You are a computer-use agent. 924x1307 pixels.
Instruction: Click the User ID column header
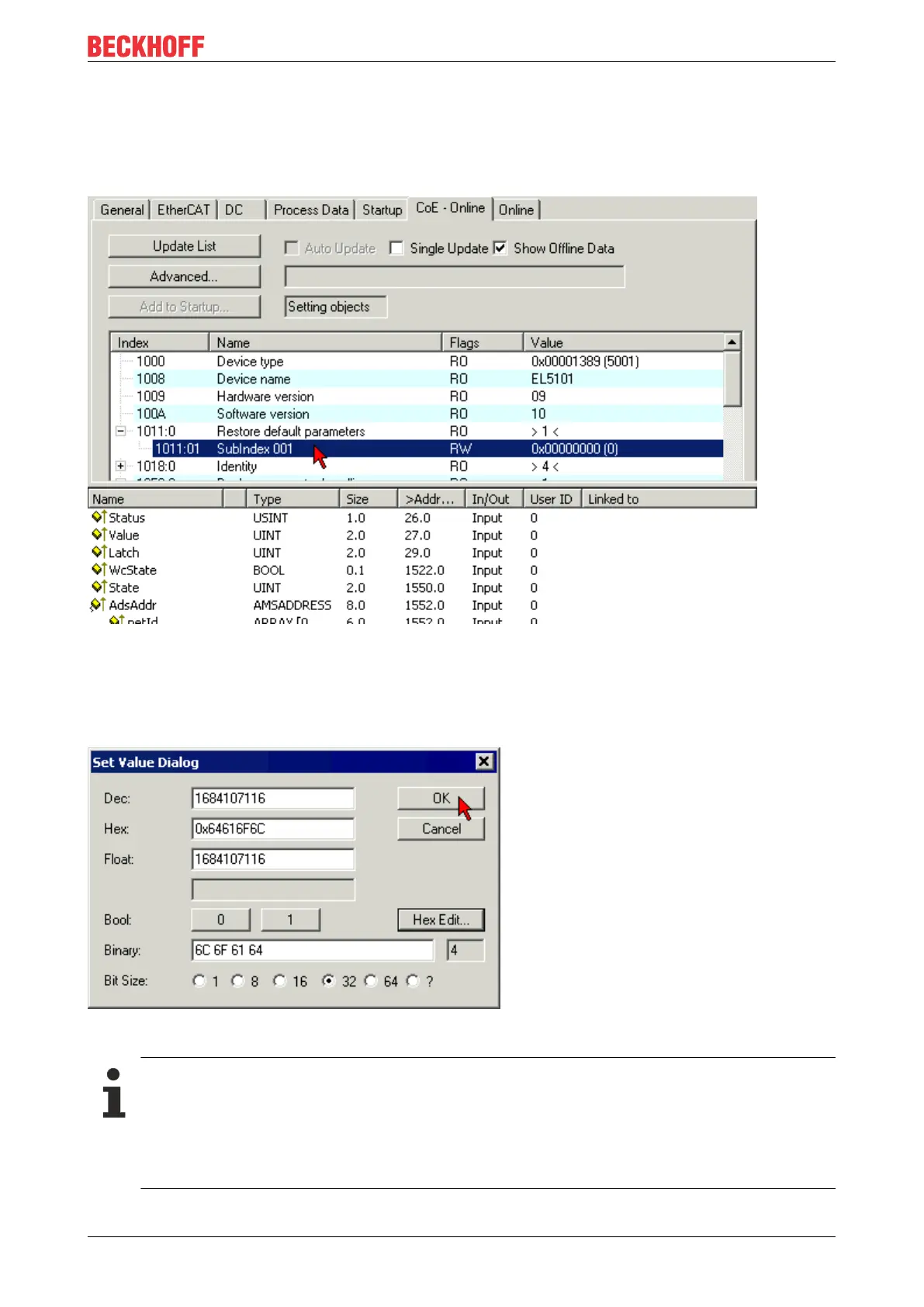tap(552, 499)
